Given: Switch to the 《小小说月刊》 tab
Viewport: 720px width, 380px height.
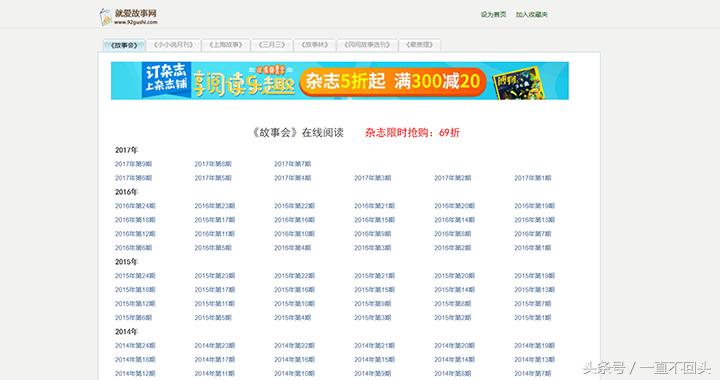Looking at the screenshot, I should coord(173,45).
